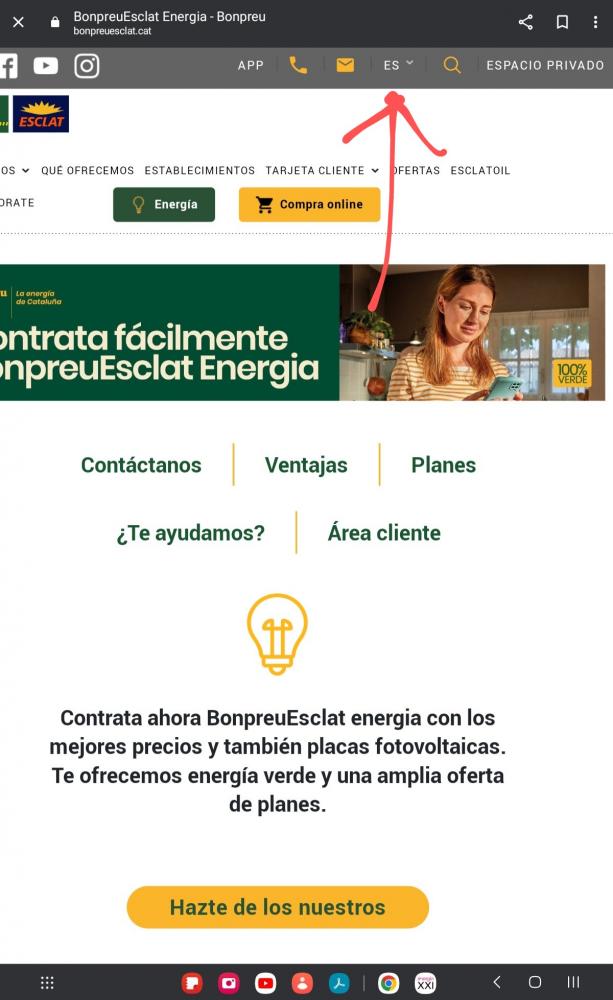Launch Chrome from the bottom taskbar

(388, 983)
